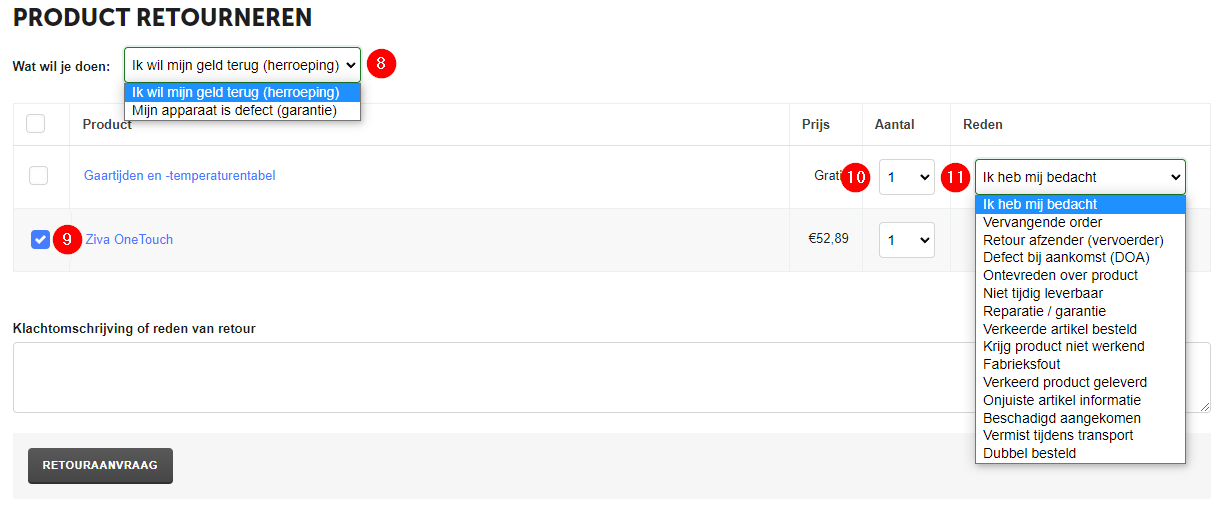1219x505 pixels.
Task: Click the RETOURAANVRAAG button
Action: tap(100, 466)
